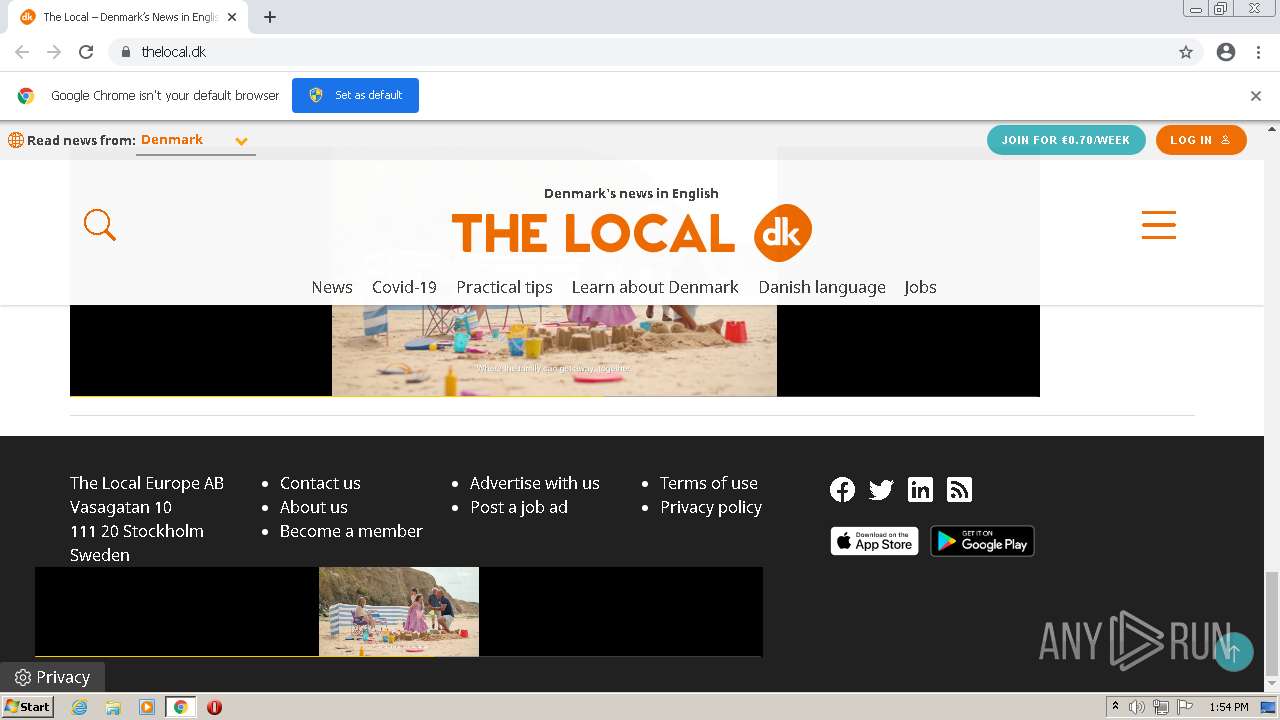Click the action center flag tray icon

coord(1185,707)
